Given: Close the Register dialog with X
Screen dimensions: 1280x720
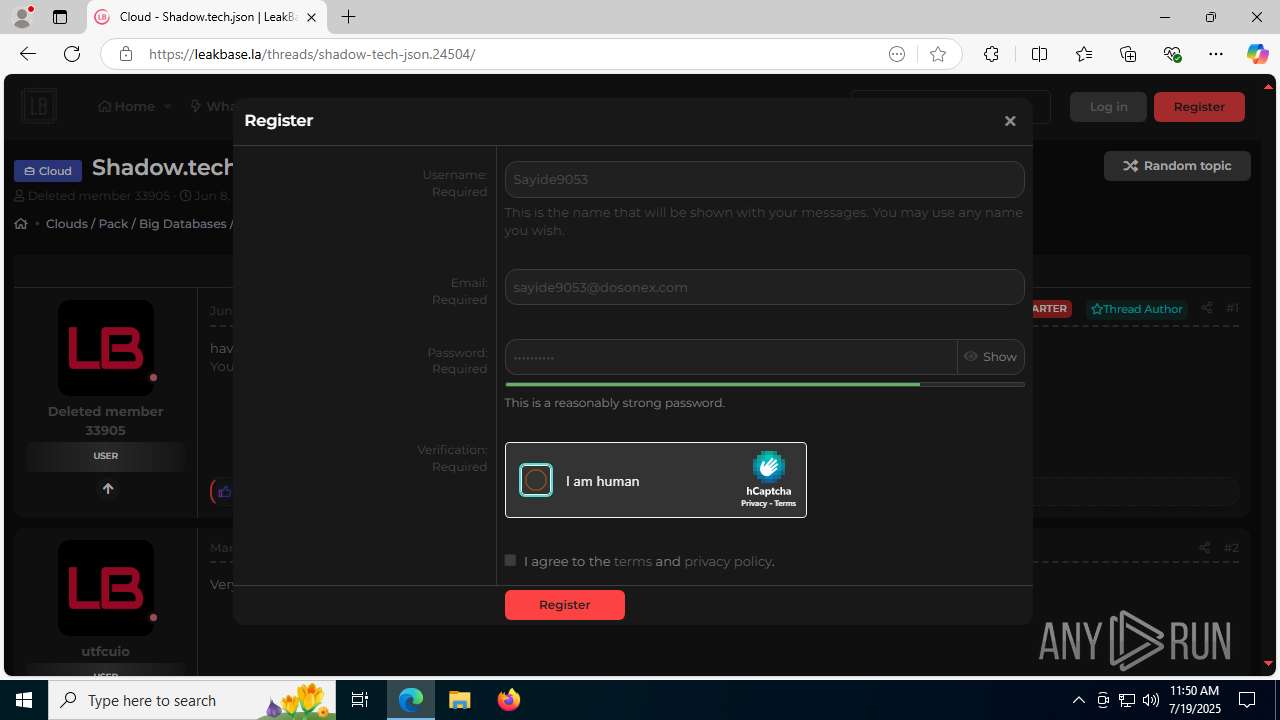Looking at the screenshot, I should 1010,121.
